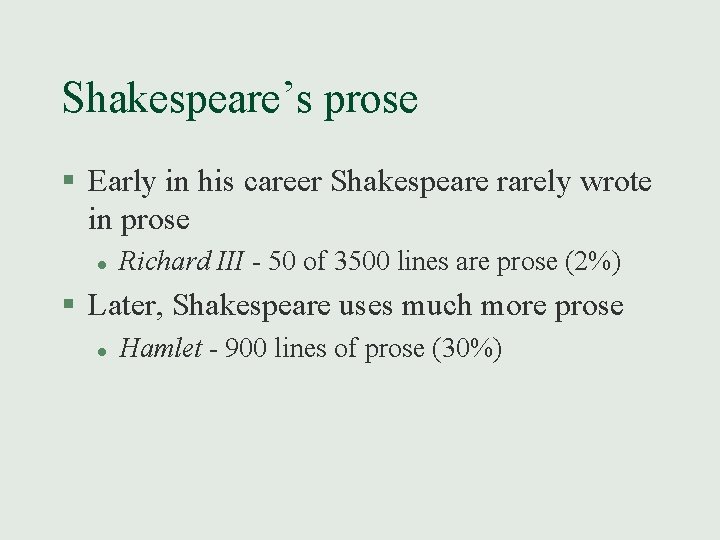
Task: Click the italic word 'Hamlet'
Action: [x=160, y=349]
